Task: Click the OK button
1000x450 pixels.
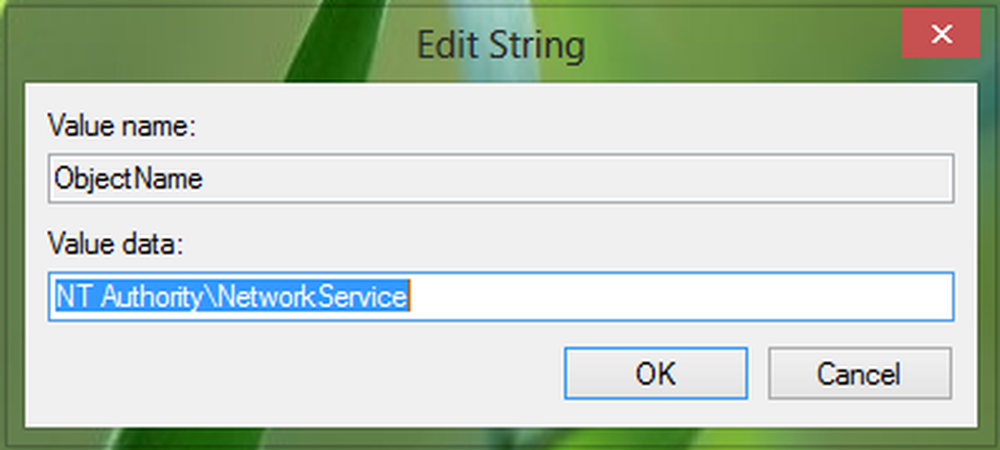Action: (x=655, y=374)
